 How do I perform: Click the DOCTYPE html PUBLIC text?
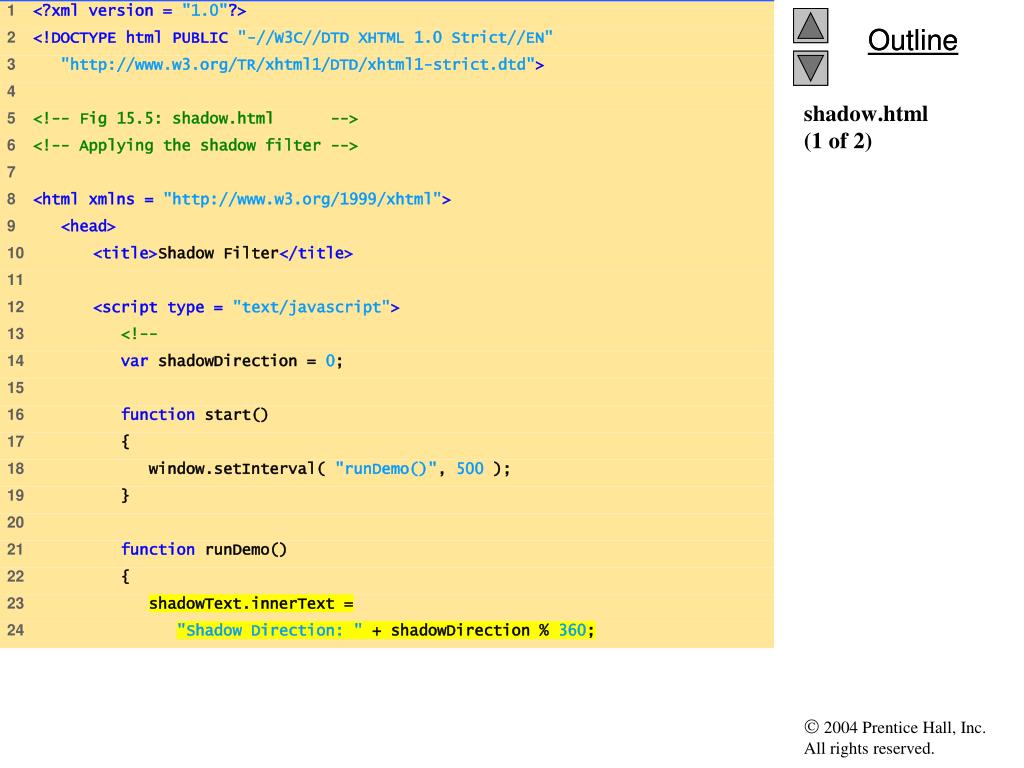pyautogui.click(x=131, y=38)
